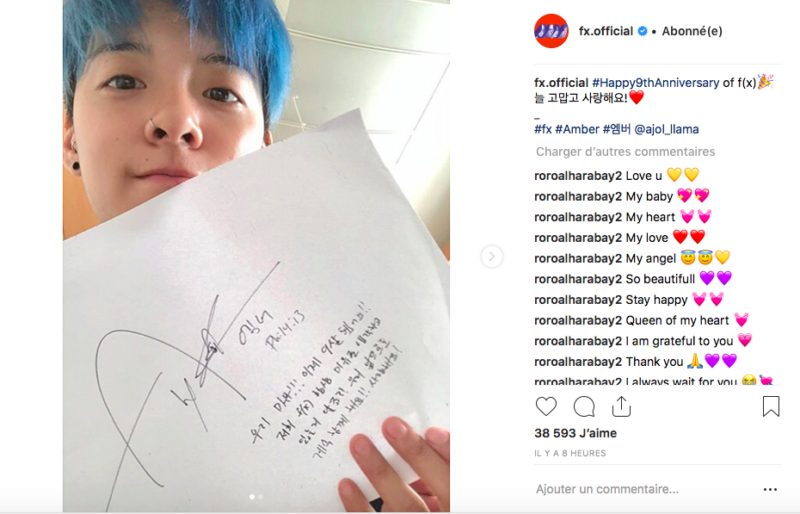Open the three-dot more options menu
800x514 pixels.
pos(770,489)
